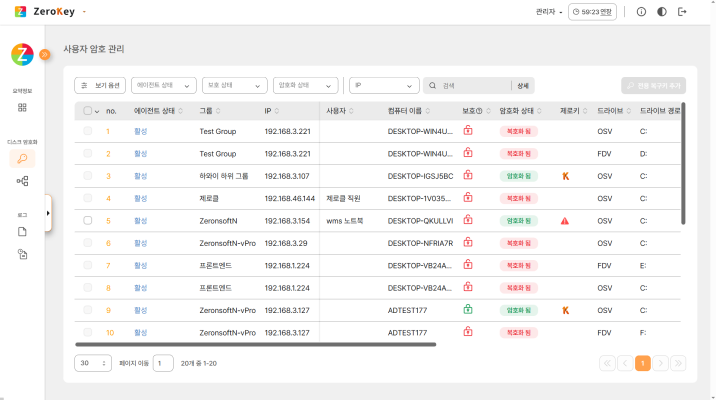Click the info icon in top bar
716x400 pixels.
point(641,12)
